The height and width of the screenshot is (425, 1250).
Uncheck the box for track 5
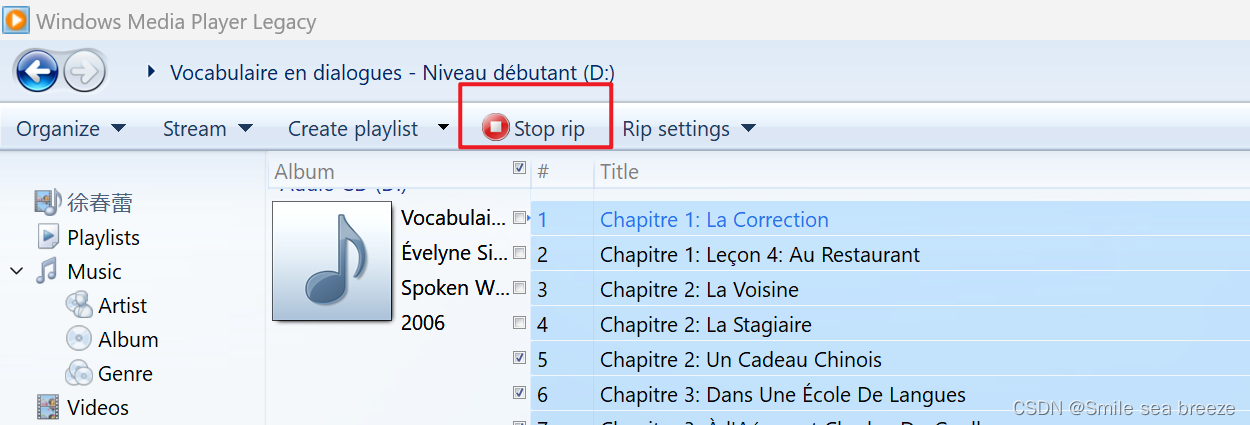click(x=519, y=357)
